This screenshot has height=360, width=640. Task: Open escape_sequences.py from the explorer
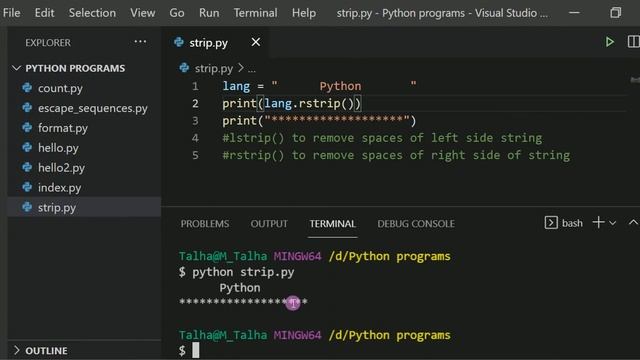pyautogui.click(x=93, y=108)
